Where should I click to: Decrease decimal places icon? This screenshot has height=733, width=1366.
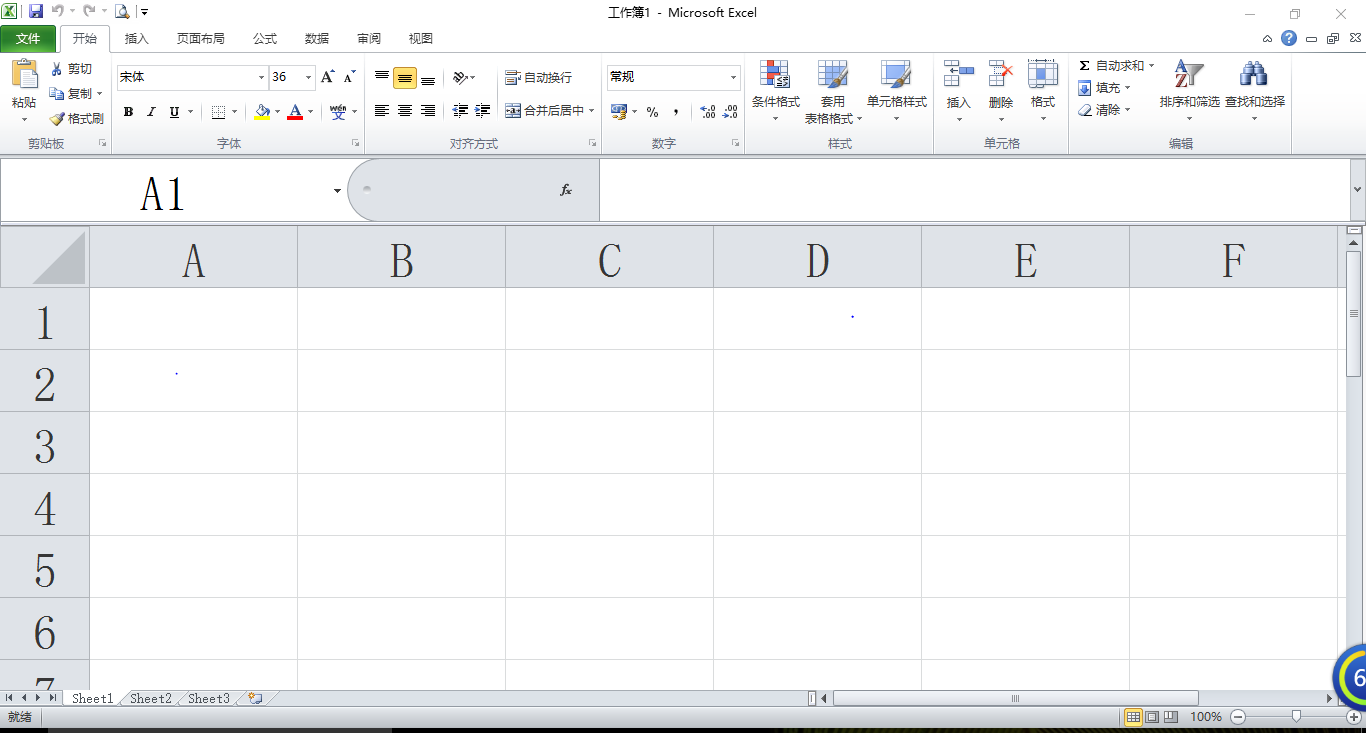(731, 112)
